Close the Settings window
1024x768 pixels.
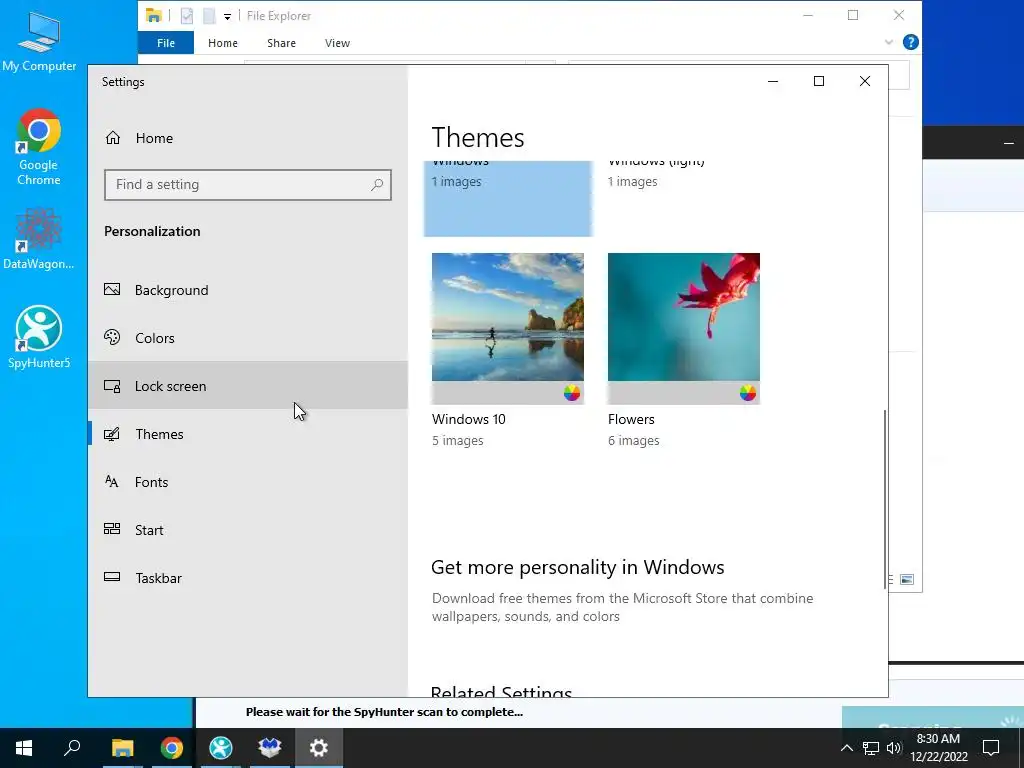click(865, 81)
